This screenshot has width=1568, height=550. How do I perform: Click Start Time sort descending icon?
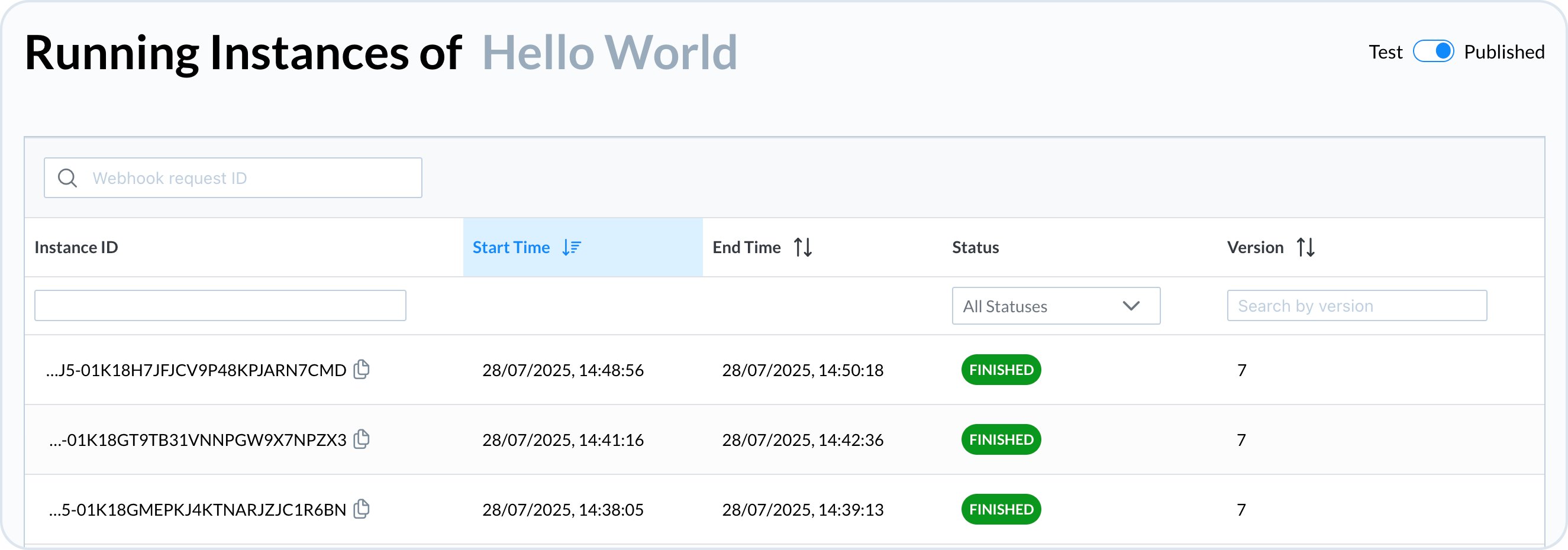(572, 248)
